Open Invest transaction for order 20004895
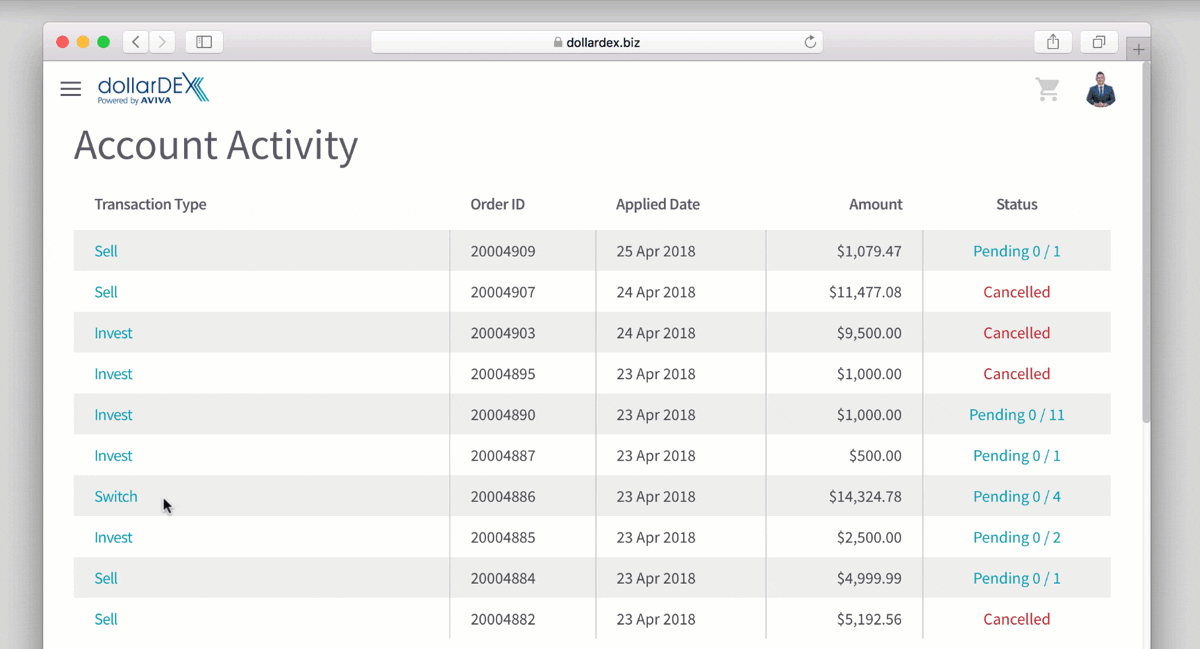Screen dimensions: 1200x649 (x=113, y=374)
